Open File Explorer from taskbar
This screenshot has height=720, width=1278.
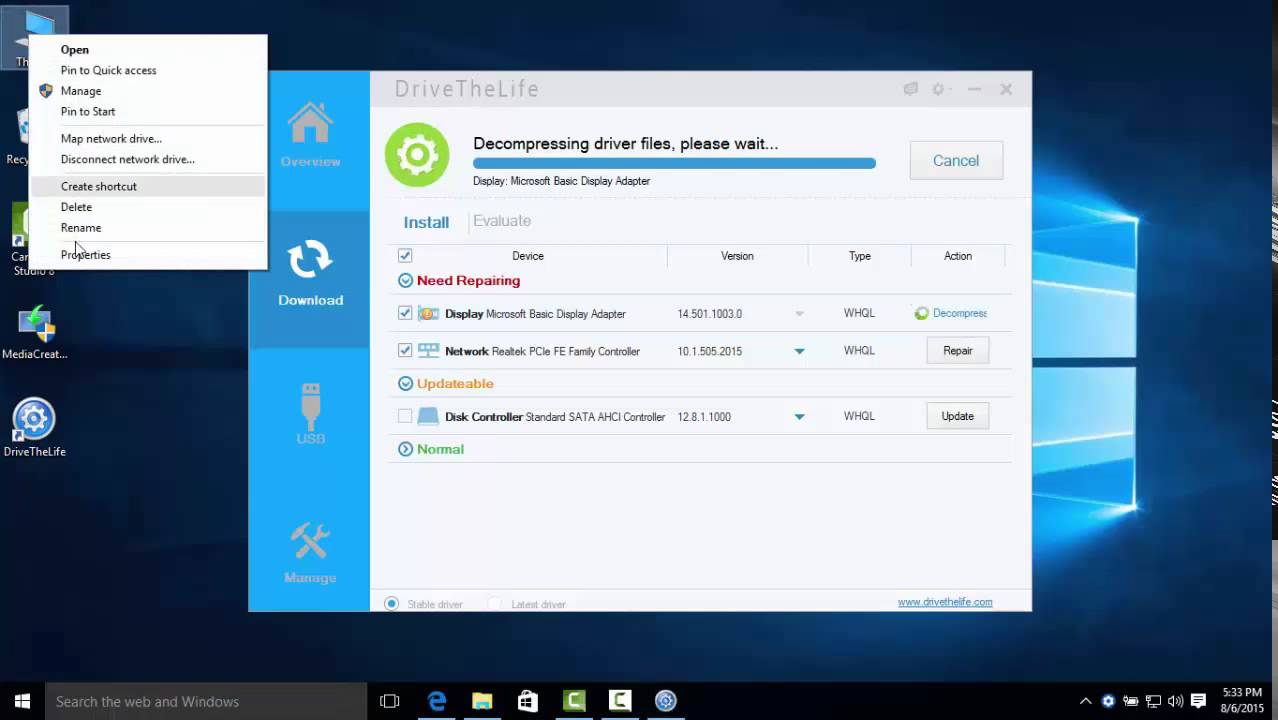coord(482,701)
